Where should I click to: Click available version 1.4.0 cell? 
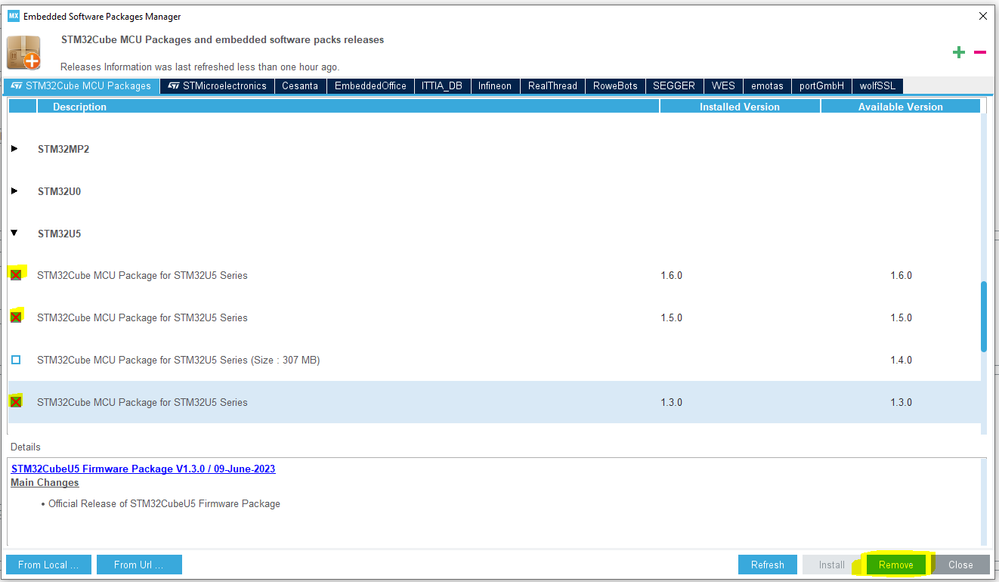pos(901,360)
